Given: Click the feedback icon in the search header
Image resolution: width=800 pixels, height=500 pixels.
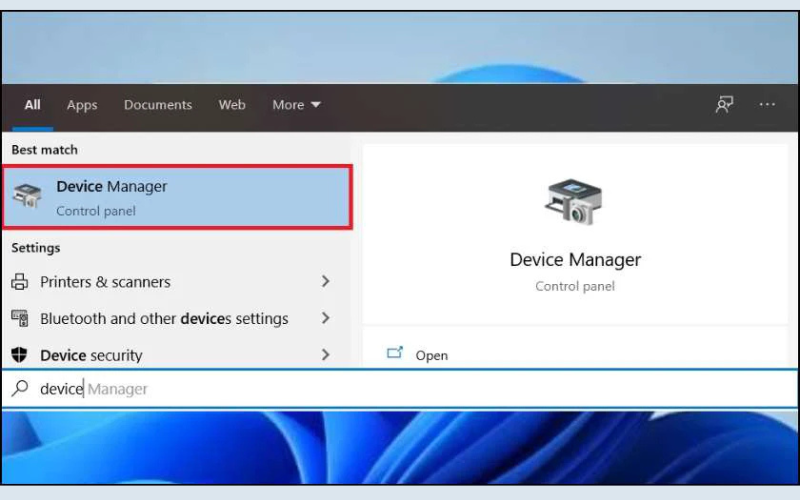Looking at the screenshot, I should [724, 105].
